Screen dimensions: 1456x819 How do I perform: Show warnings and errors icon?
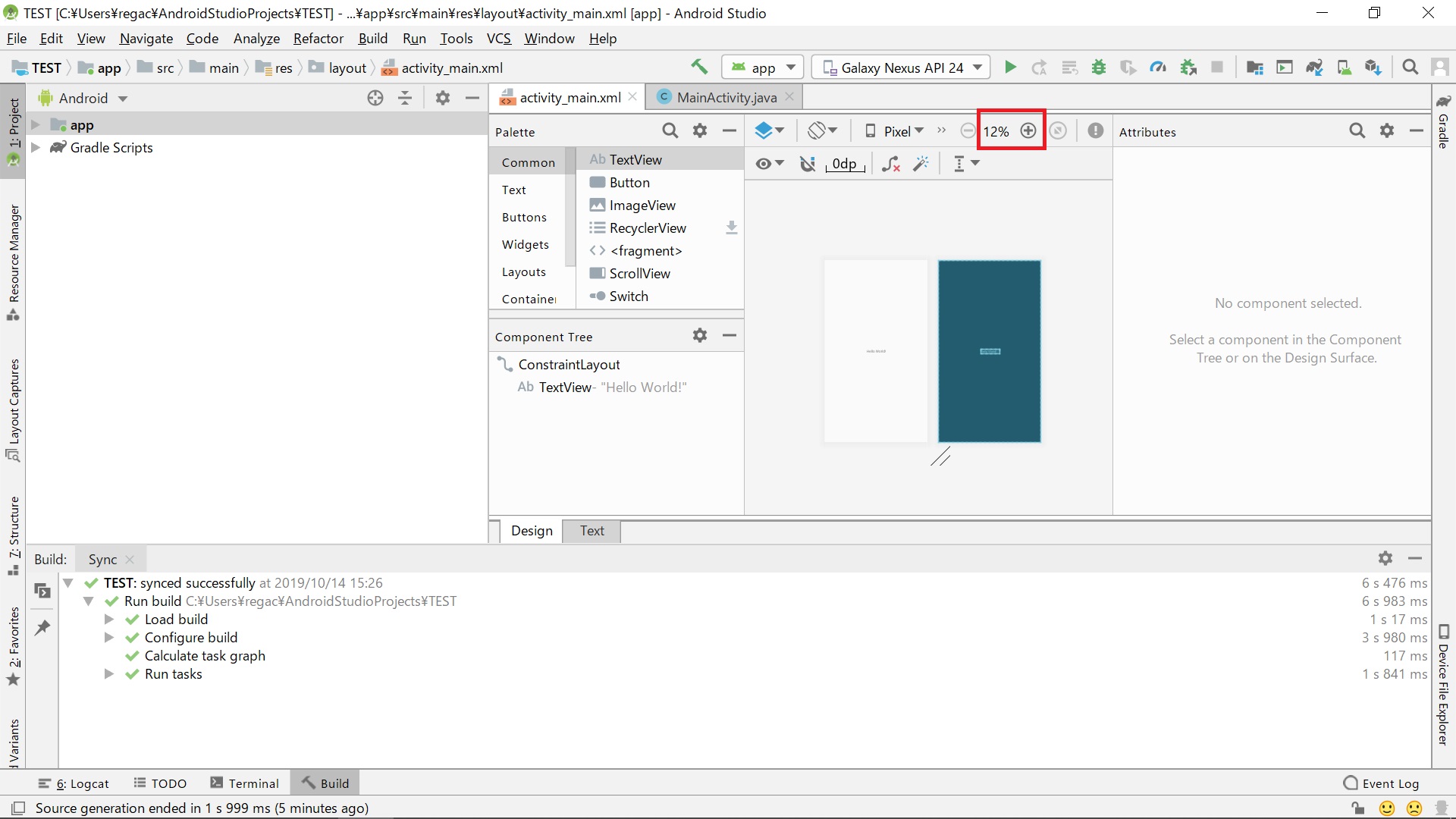(x=1096, y=130)
